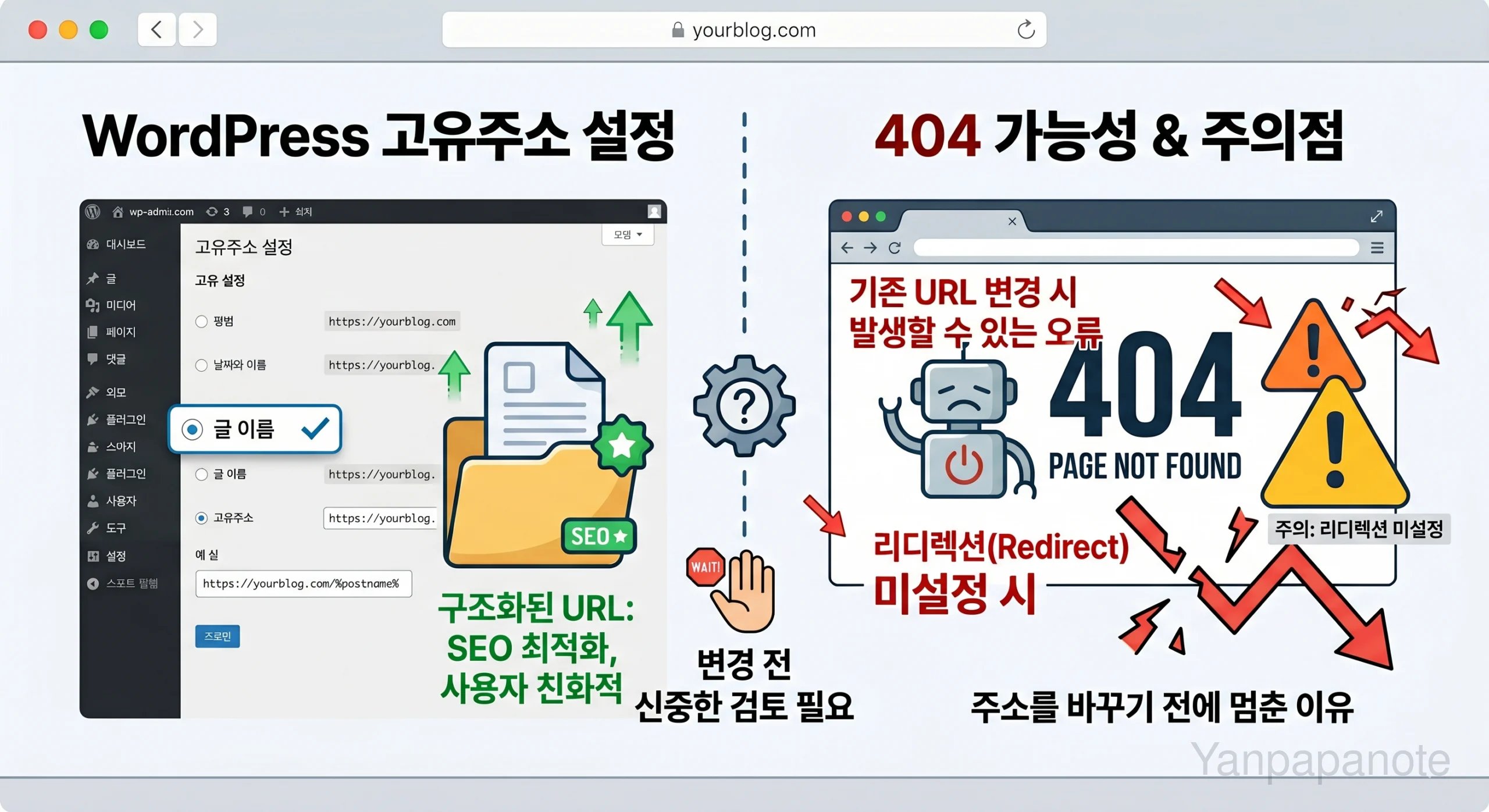
Task: Select the plain 글 이름 radio above 고유주소
Action: click(x=201, y=475)
